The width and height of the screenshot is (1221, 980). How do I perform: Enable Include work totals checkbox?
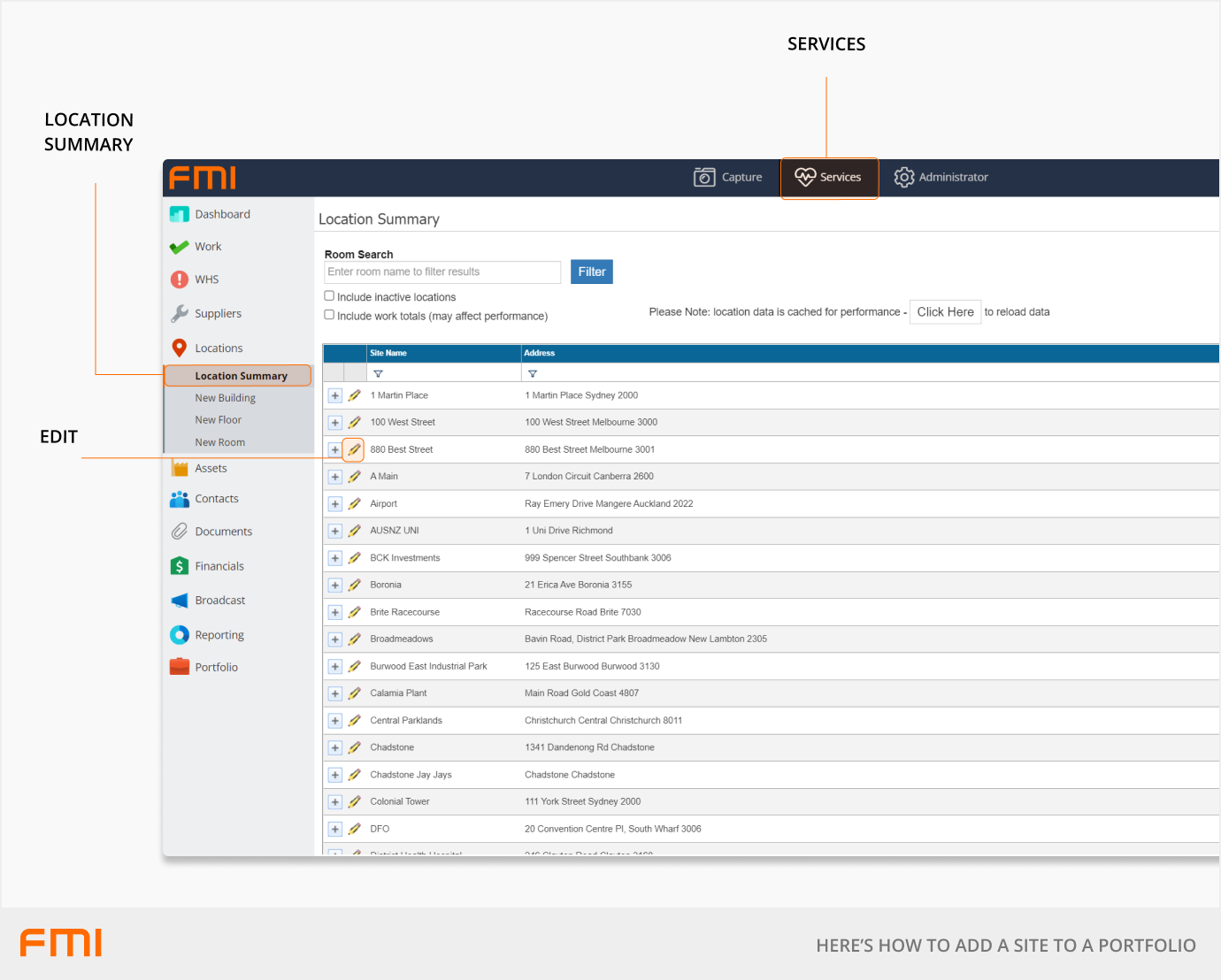[x=329, y=315]
